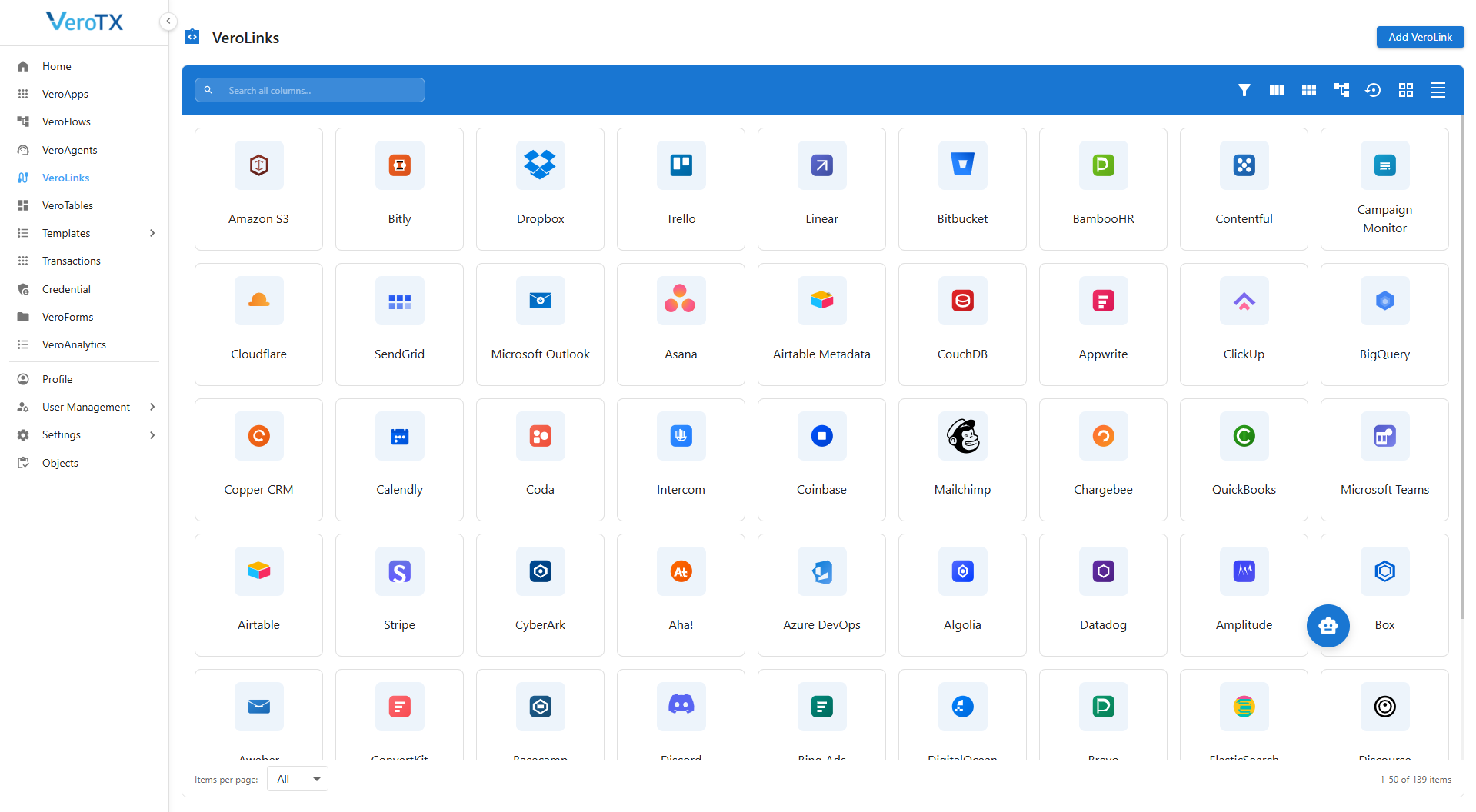The image size is (1476, 812).
Task: Open the chatbot assistant floating button
Action: tap(1328, 626)
